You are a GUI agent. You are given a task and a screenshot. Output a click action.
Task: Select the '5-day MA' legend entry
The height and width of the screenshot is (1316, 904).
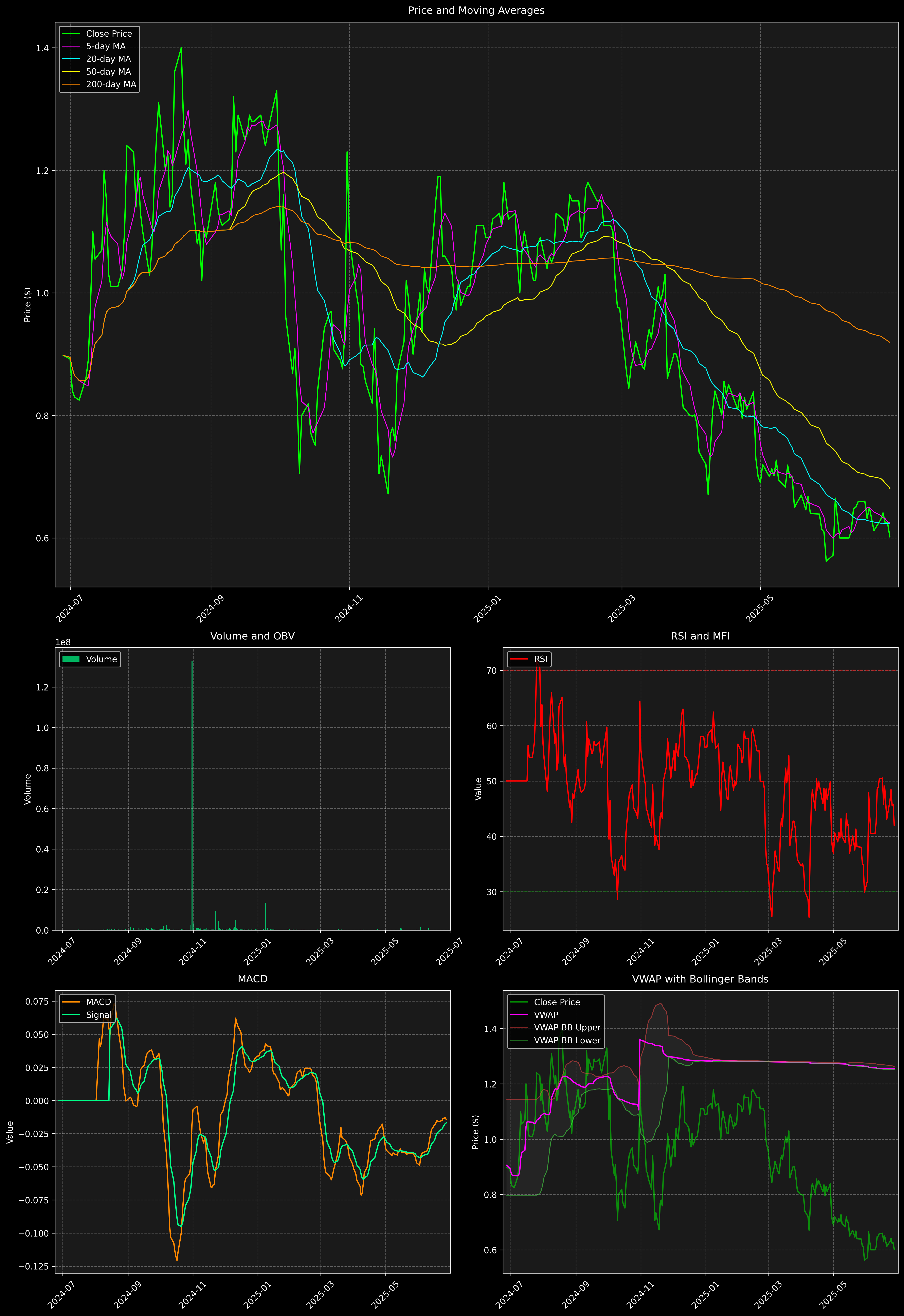94,47
